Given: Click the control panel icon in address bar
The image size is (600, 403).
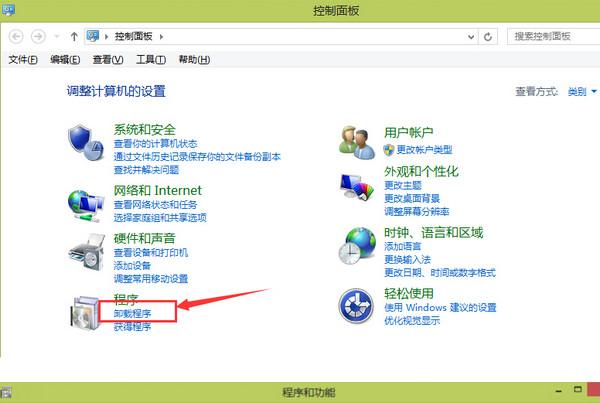Looking at the screenshot, I should click(x=93, y=36).
